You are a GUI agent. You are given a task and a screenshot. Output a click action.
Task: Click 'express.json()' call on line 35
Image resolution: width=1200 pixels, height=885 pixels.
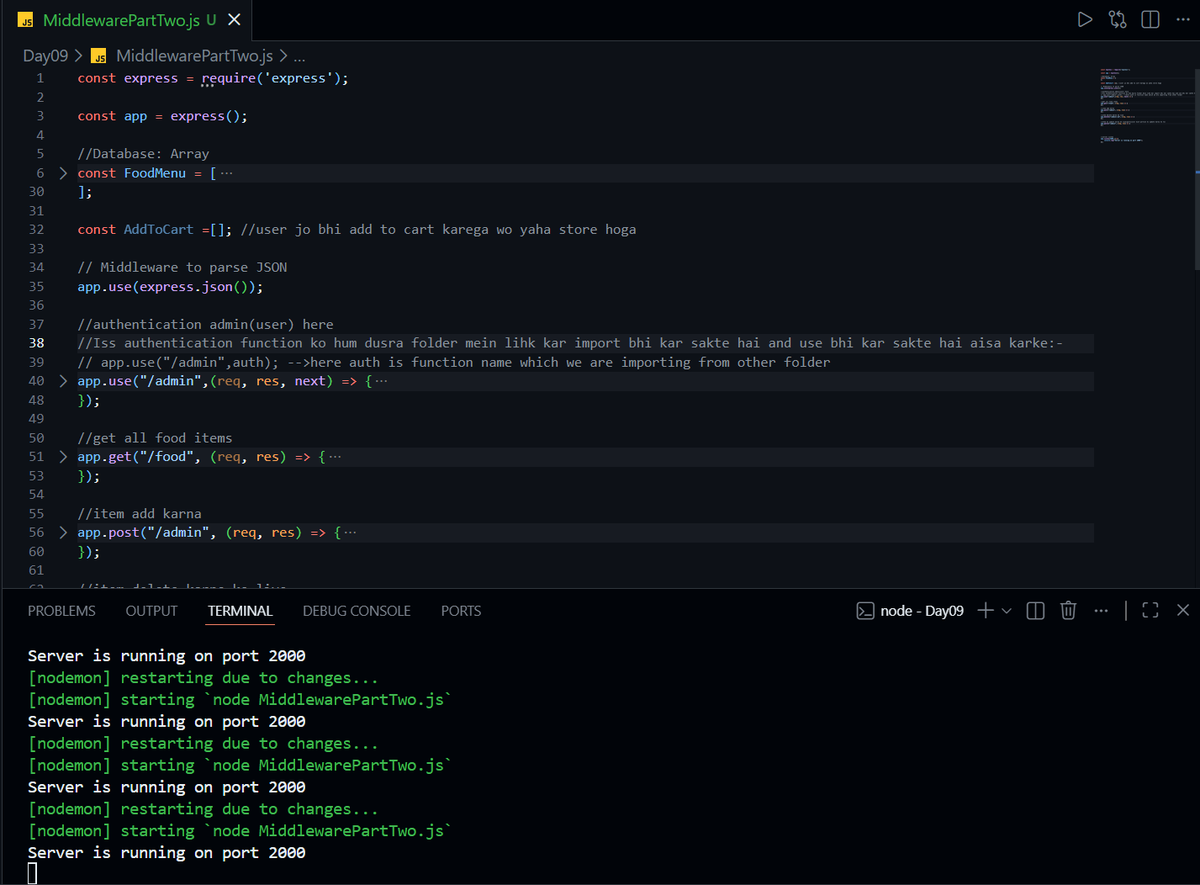pyautogui.click(x=197, y=286)
